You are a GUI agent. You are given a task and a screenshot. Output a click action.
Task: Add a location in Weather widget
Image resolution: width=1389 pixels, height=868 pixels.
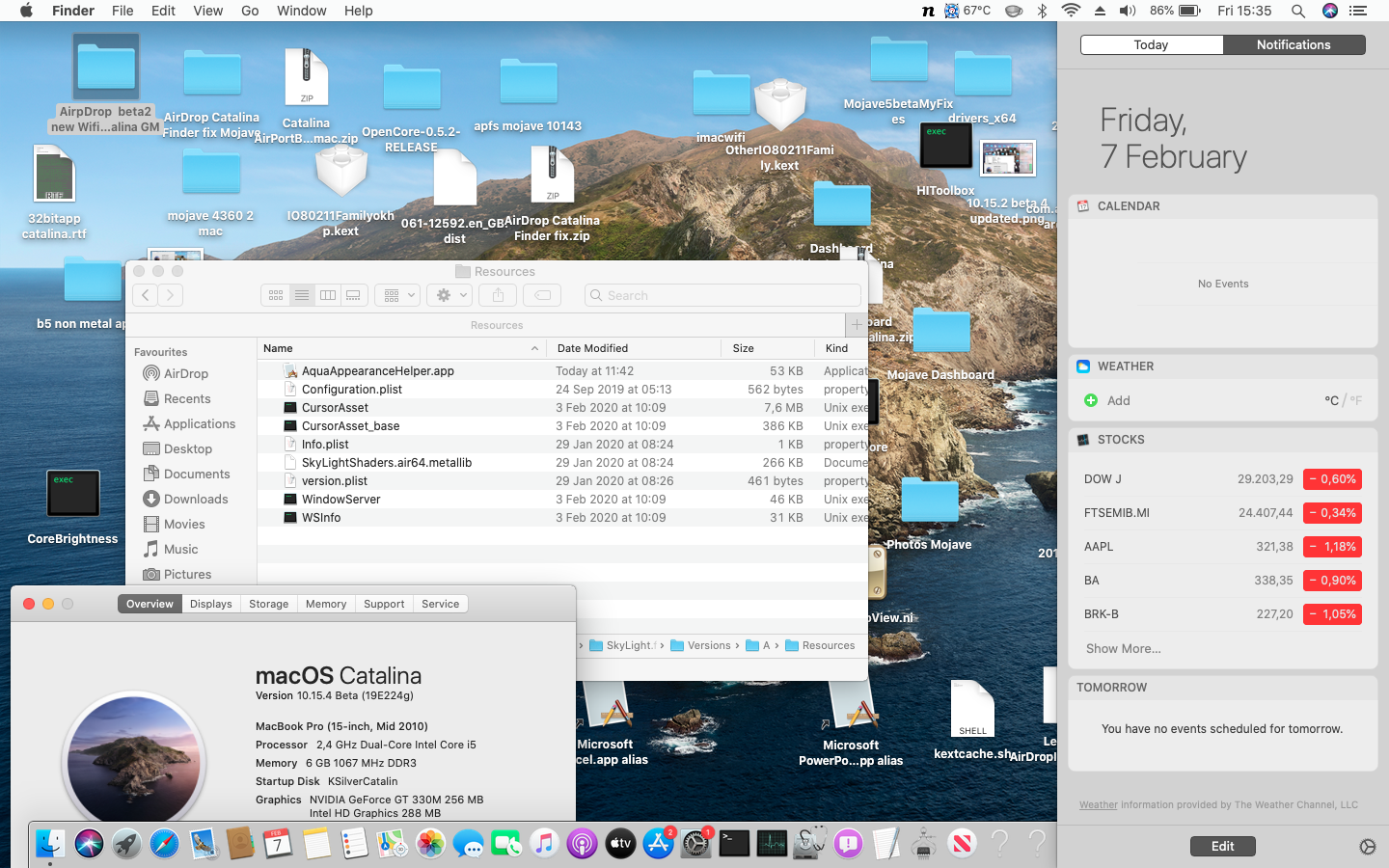click(1106, 400)
